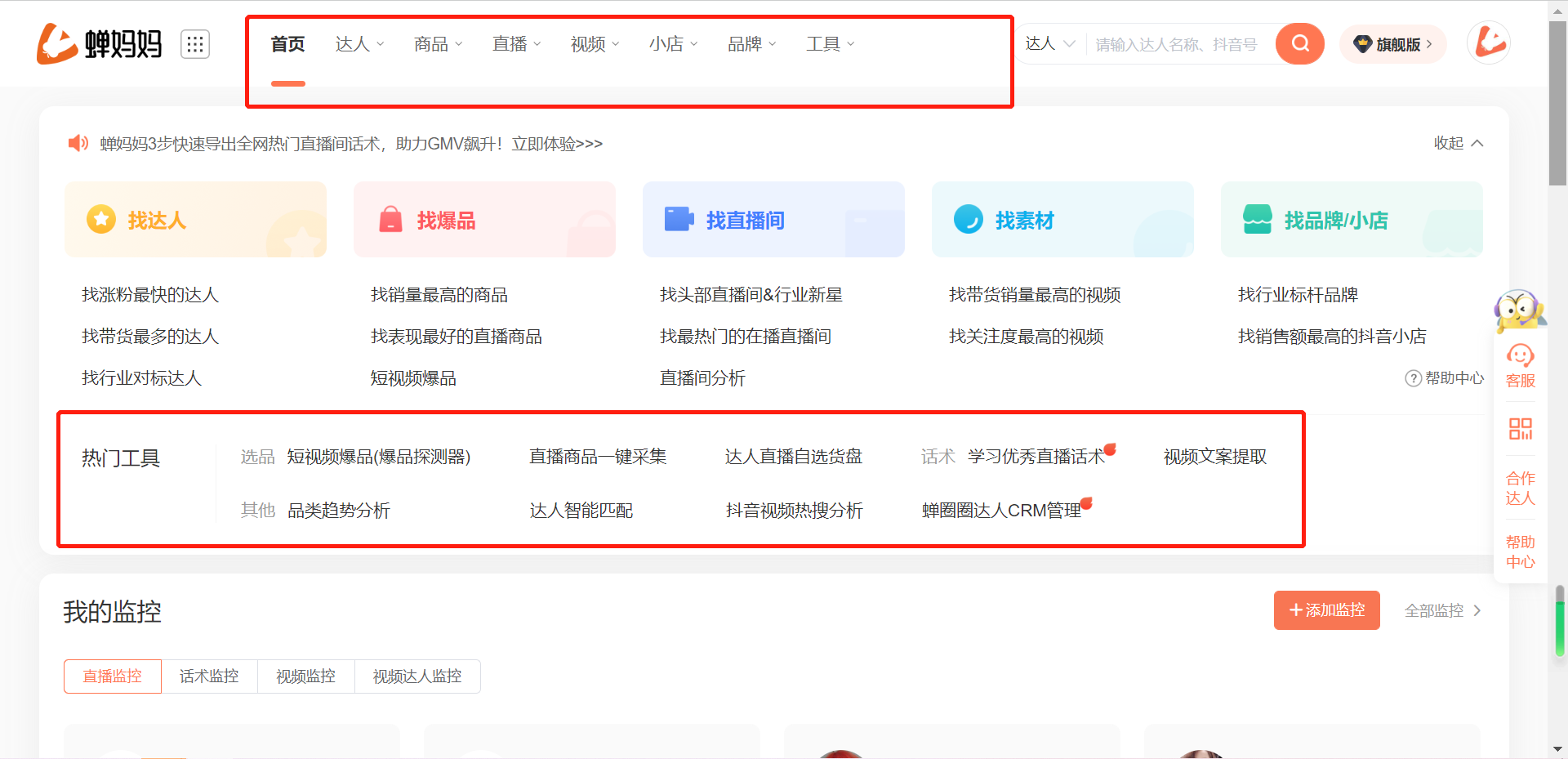
Task: Click the 添加监控 button
Action: click(1326, 610)
